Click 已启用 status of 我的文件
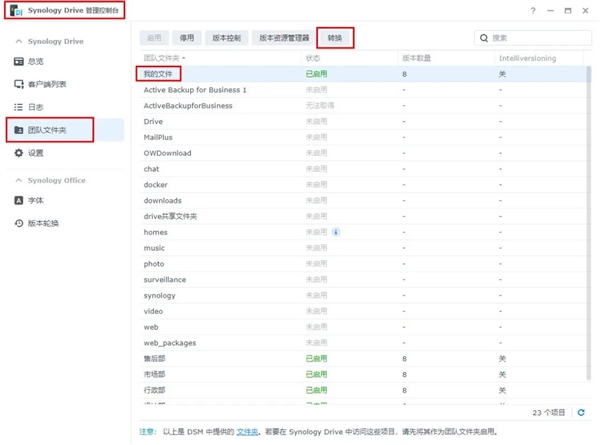Image resolution: width=600 pixels, height=445 pixels. tap(316, 74)
